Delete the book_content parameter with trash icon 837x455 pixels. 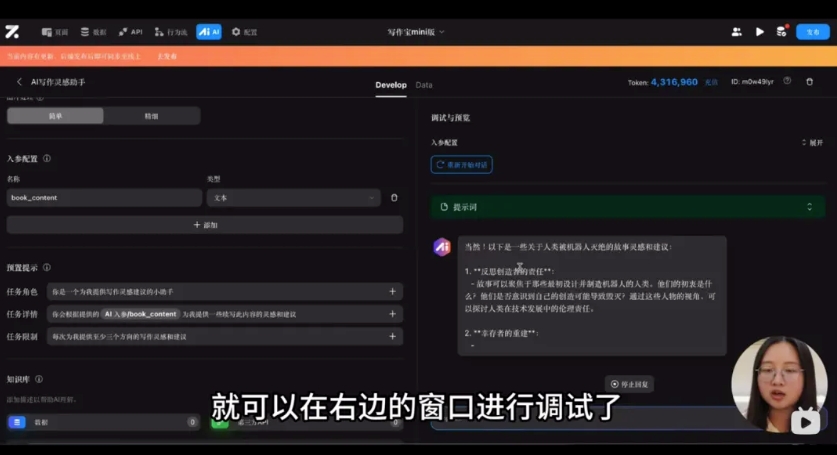point(394,198)
